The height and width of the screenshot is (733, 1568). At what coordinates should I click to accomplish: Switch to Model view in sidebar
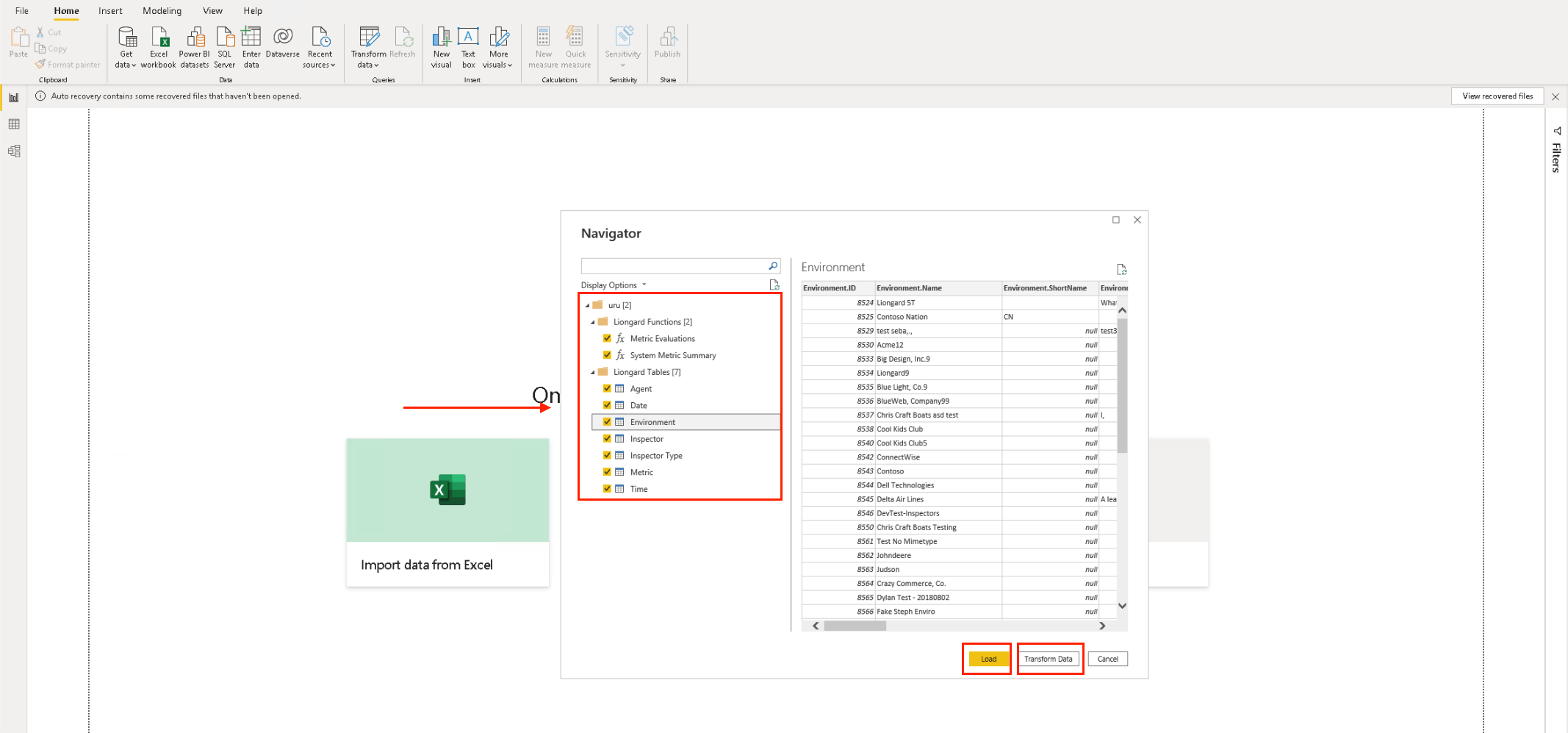14,151
